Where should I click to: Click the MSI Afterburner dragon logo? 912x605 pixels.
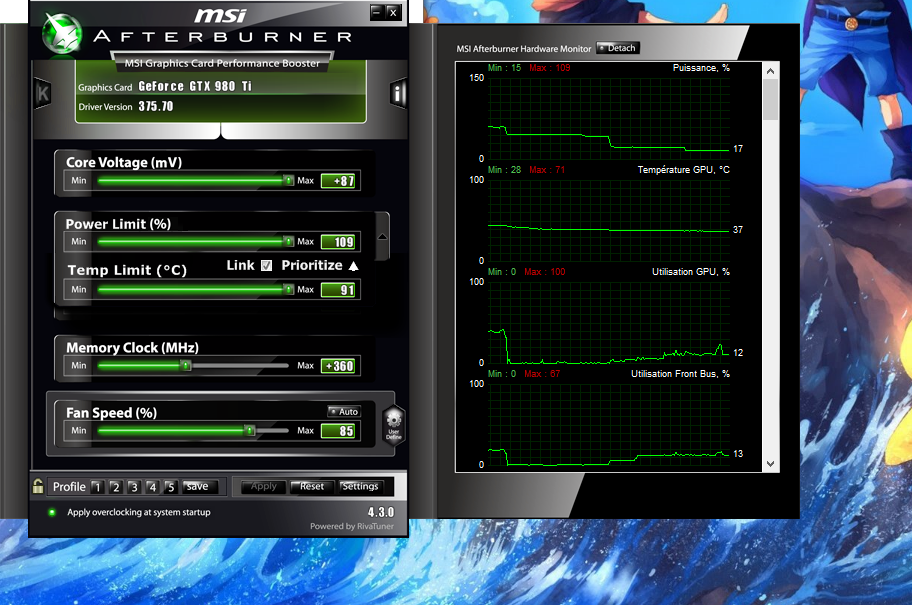[62, 34]
